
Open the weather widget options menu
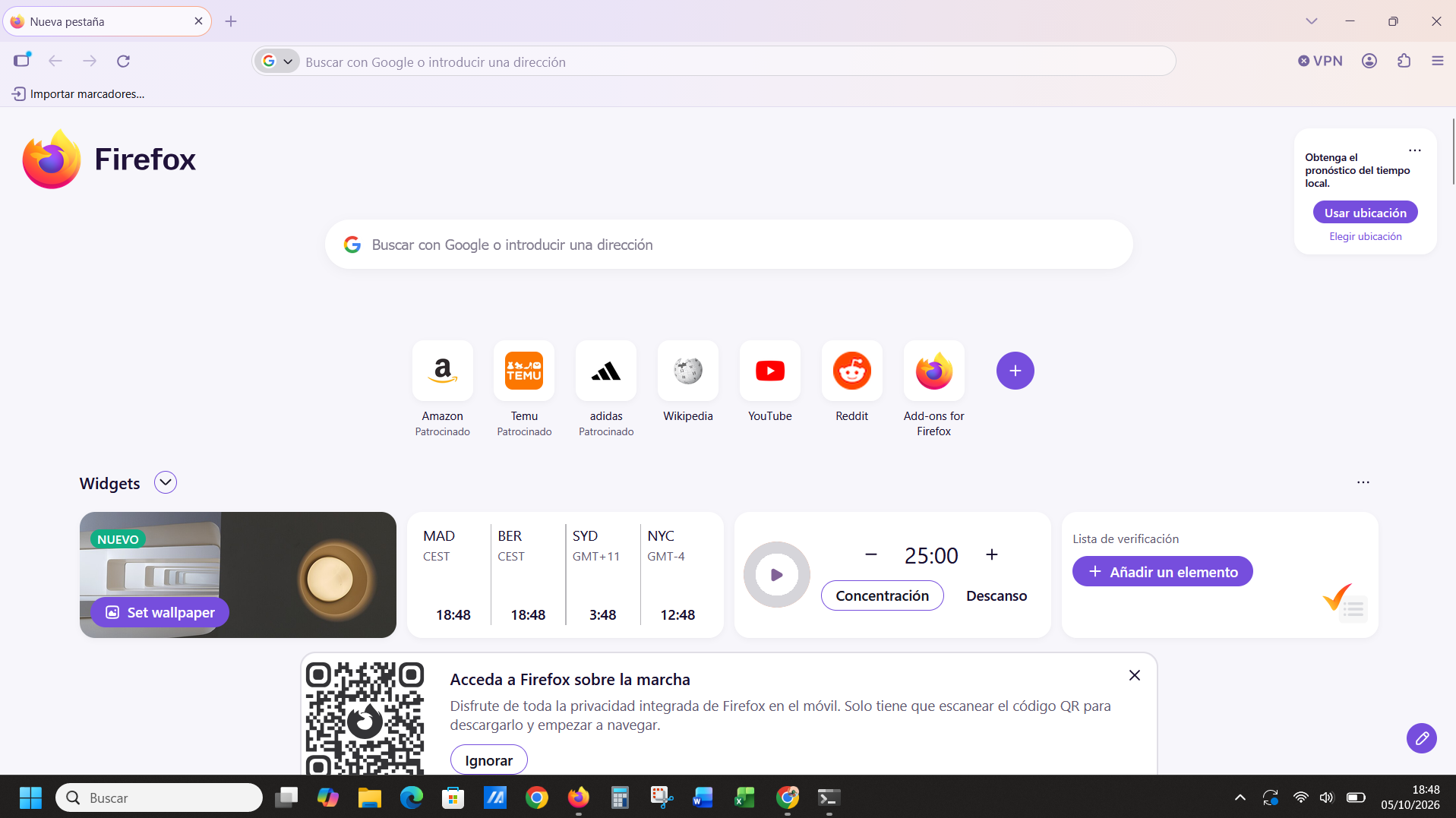click(x=1414, y=150)
